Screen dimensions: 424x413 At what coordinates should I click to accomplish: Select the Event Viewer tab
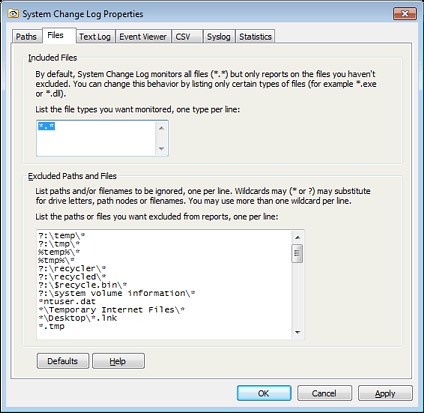pyautogui.click(x=143, y=37)
